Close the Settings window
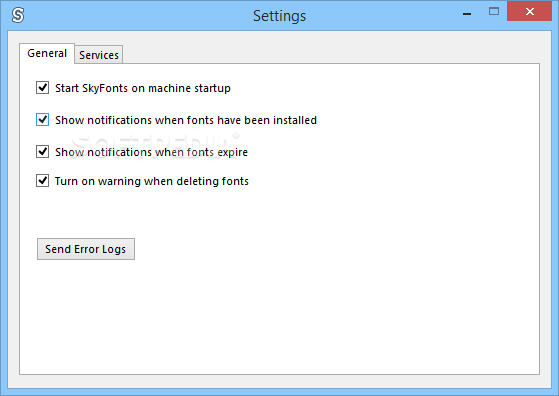 pyautogui.click(x=529, y=11)
